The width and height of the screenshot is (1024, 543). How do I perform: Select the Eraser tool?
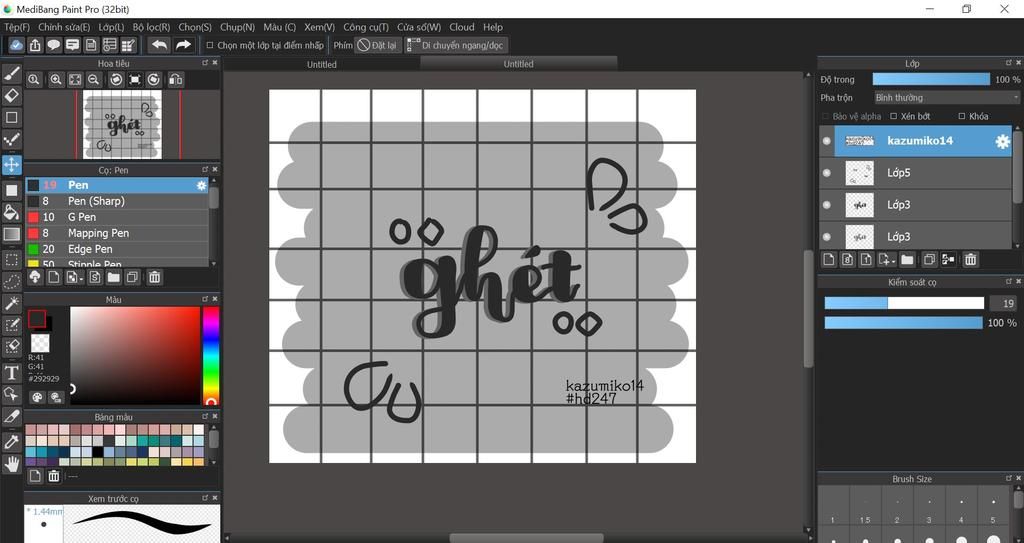pos(12,95)
